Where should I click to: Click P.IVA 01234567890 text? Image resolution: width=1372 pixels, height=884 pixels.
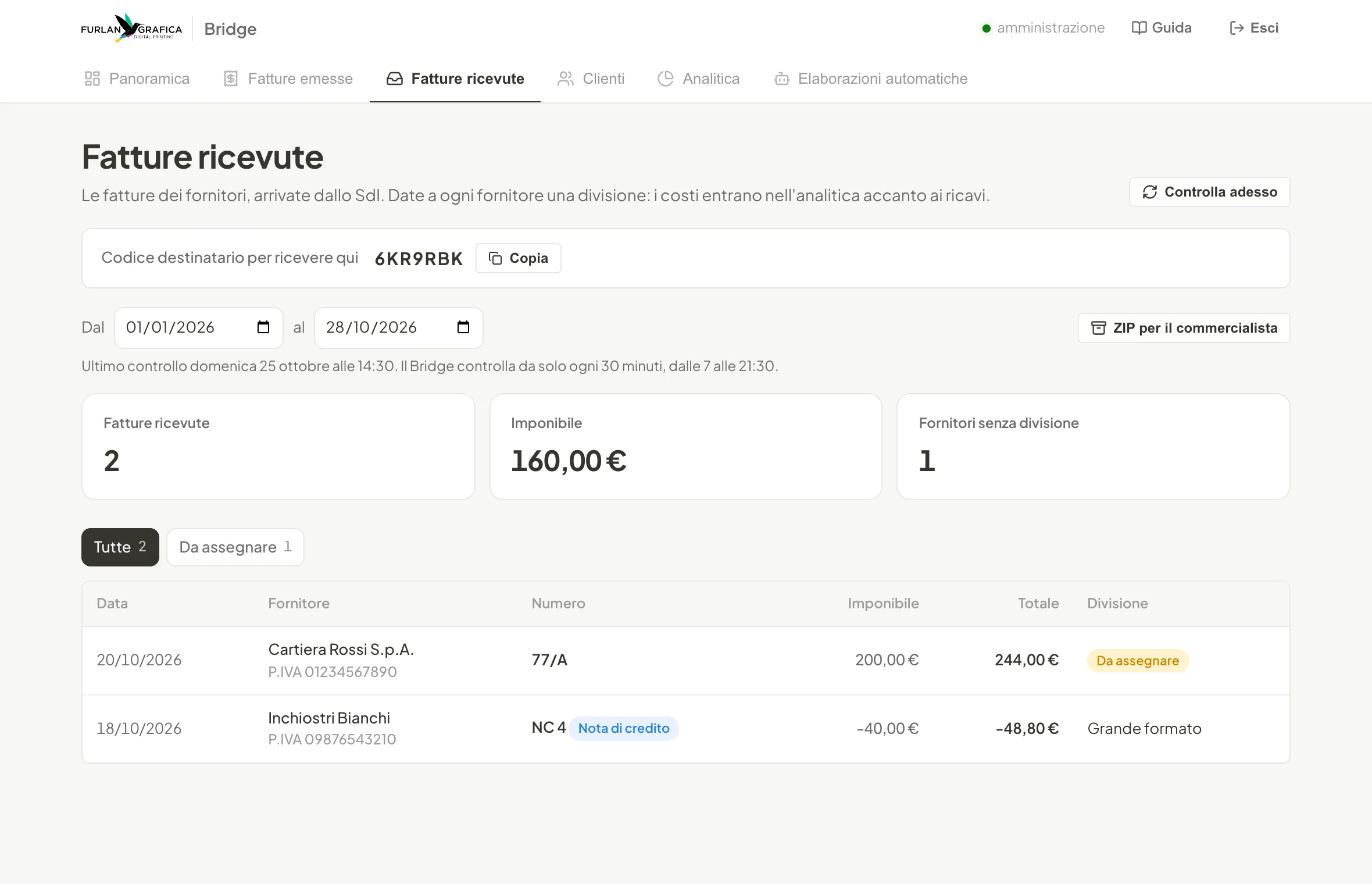tap(333, 672)
